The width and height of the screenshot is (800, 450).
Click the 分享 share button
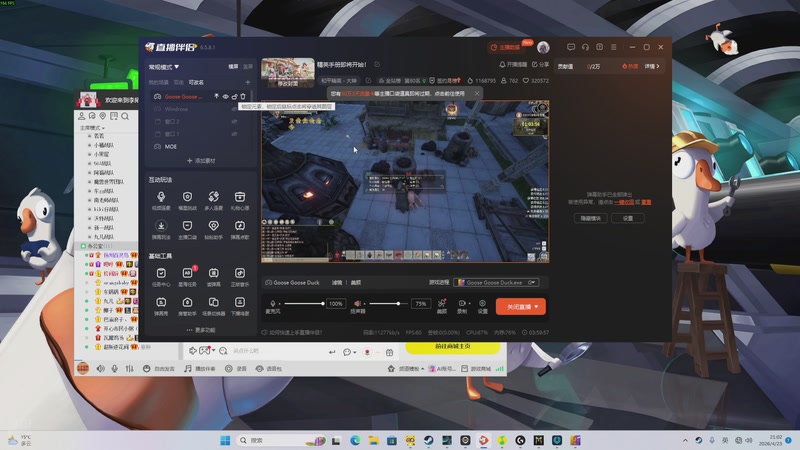click(x=540, y=64)
